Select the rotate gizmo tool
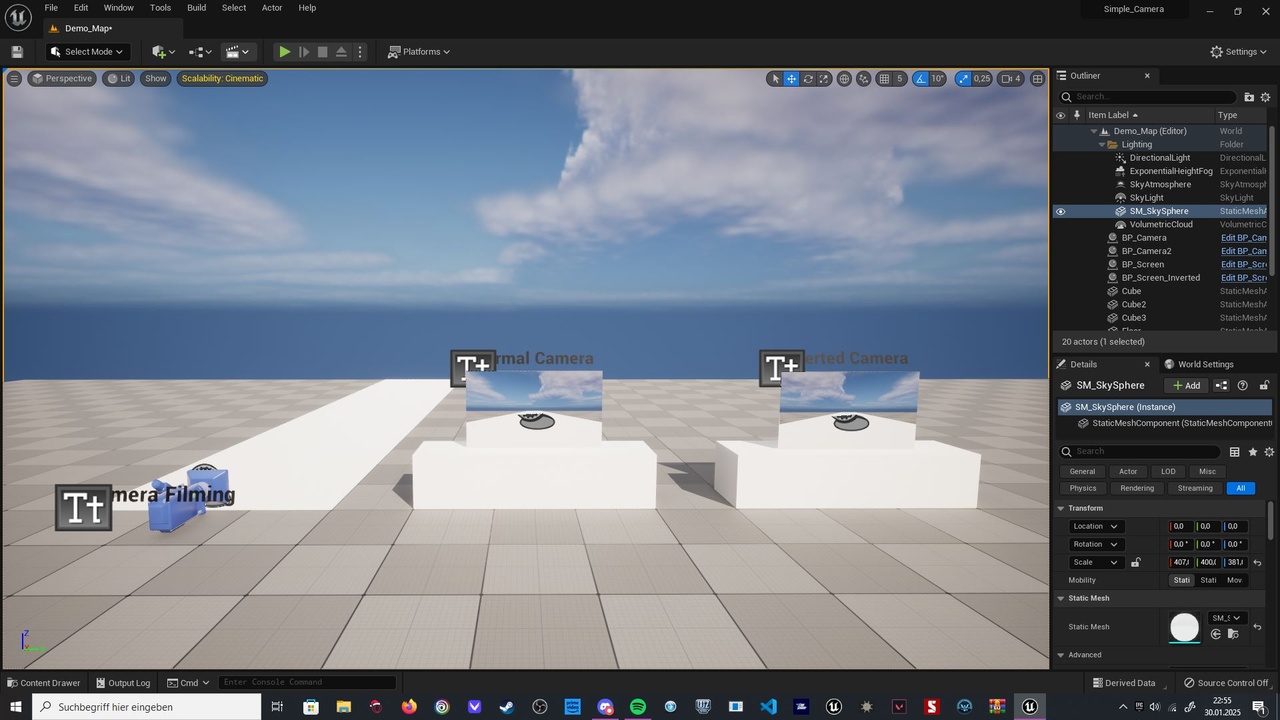 pyautogui.click(x=808, y=79)
